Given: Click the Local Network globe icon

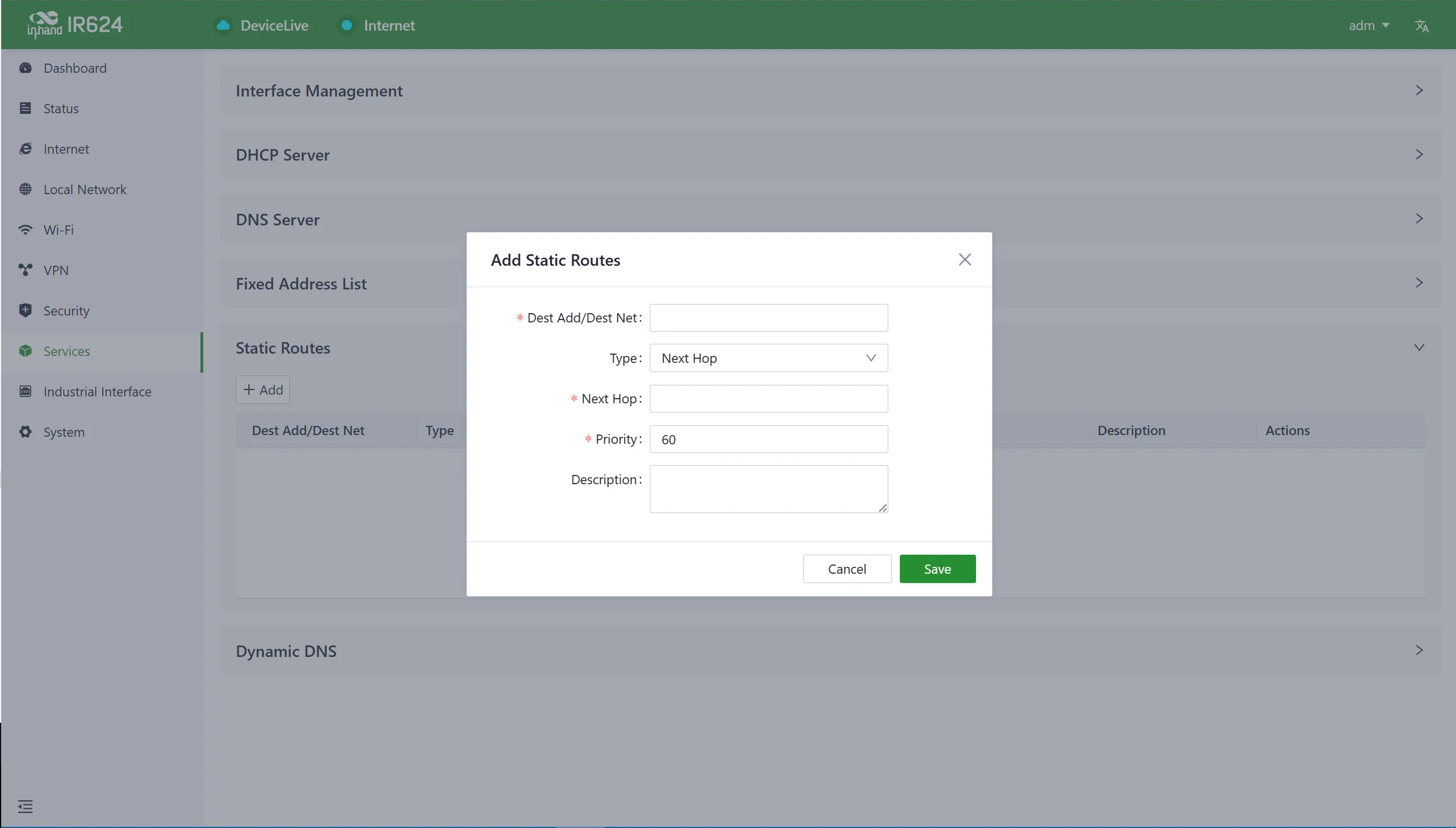Looking at the screenshot, I should [25, 190].
